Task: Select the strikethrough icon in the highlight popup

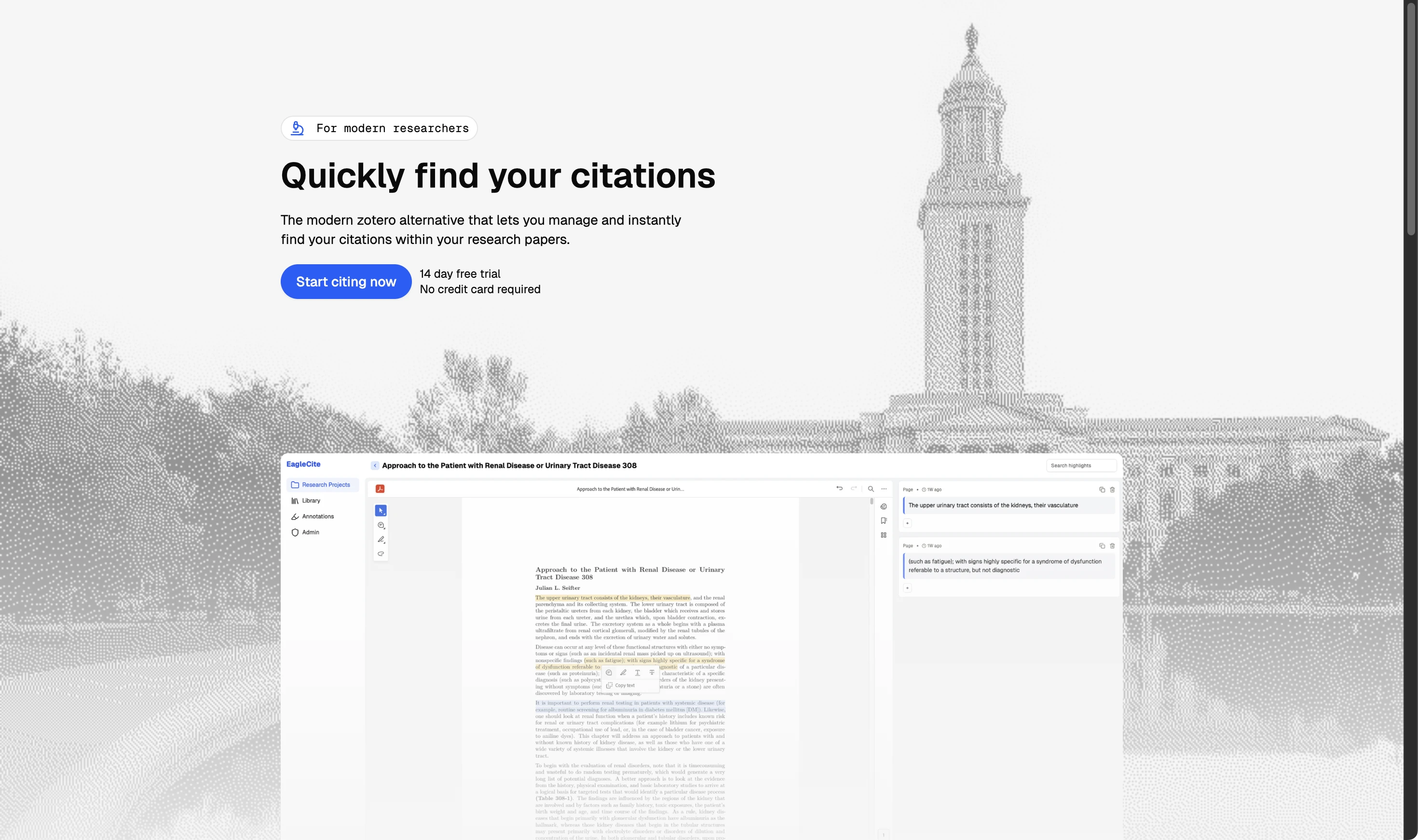Action: 652,673
